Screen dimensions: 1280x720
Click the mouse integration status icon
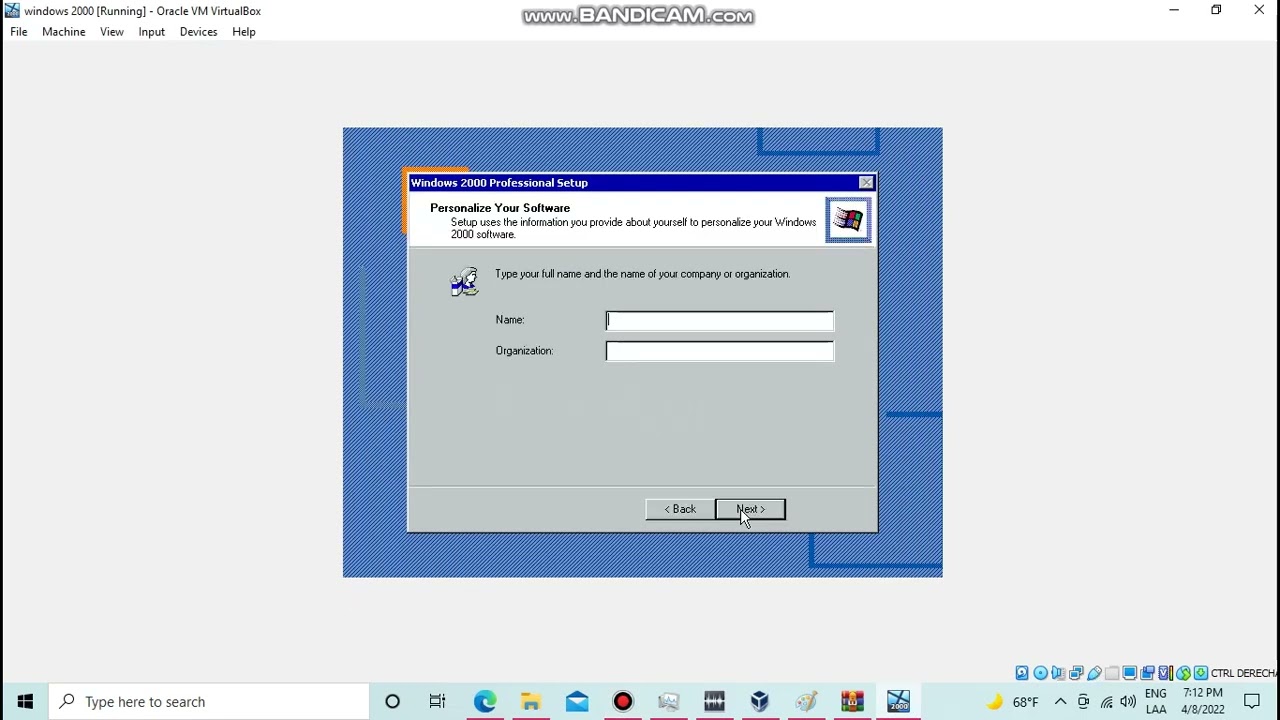coord(1183,673)
